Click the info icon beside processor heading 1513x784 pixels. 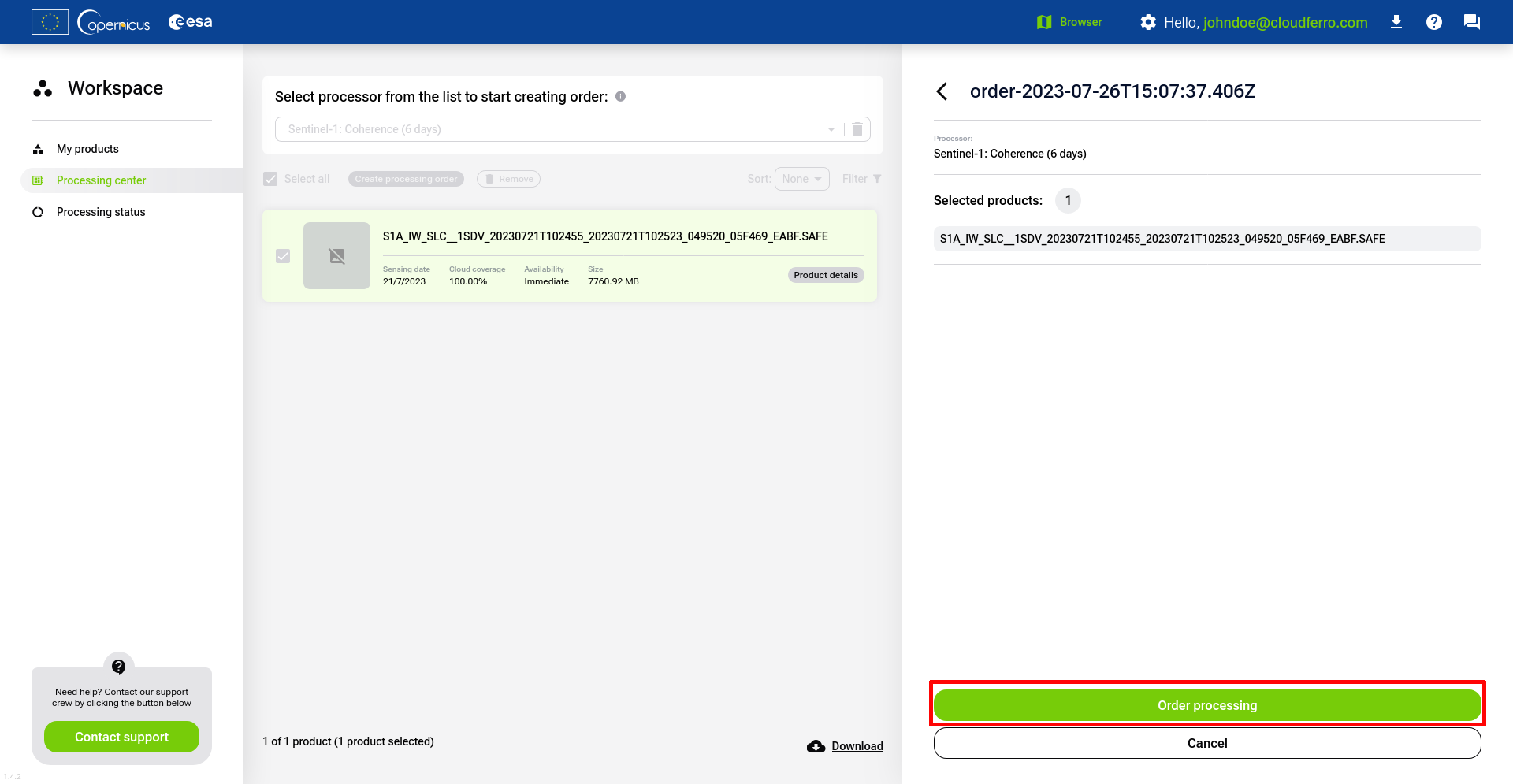[620, 96]
